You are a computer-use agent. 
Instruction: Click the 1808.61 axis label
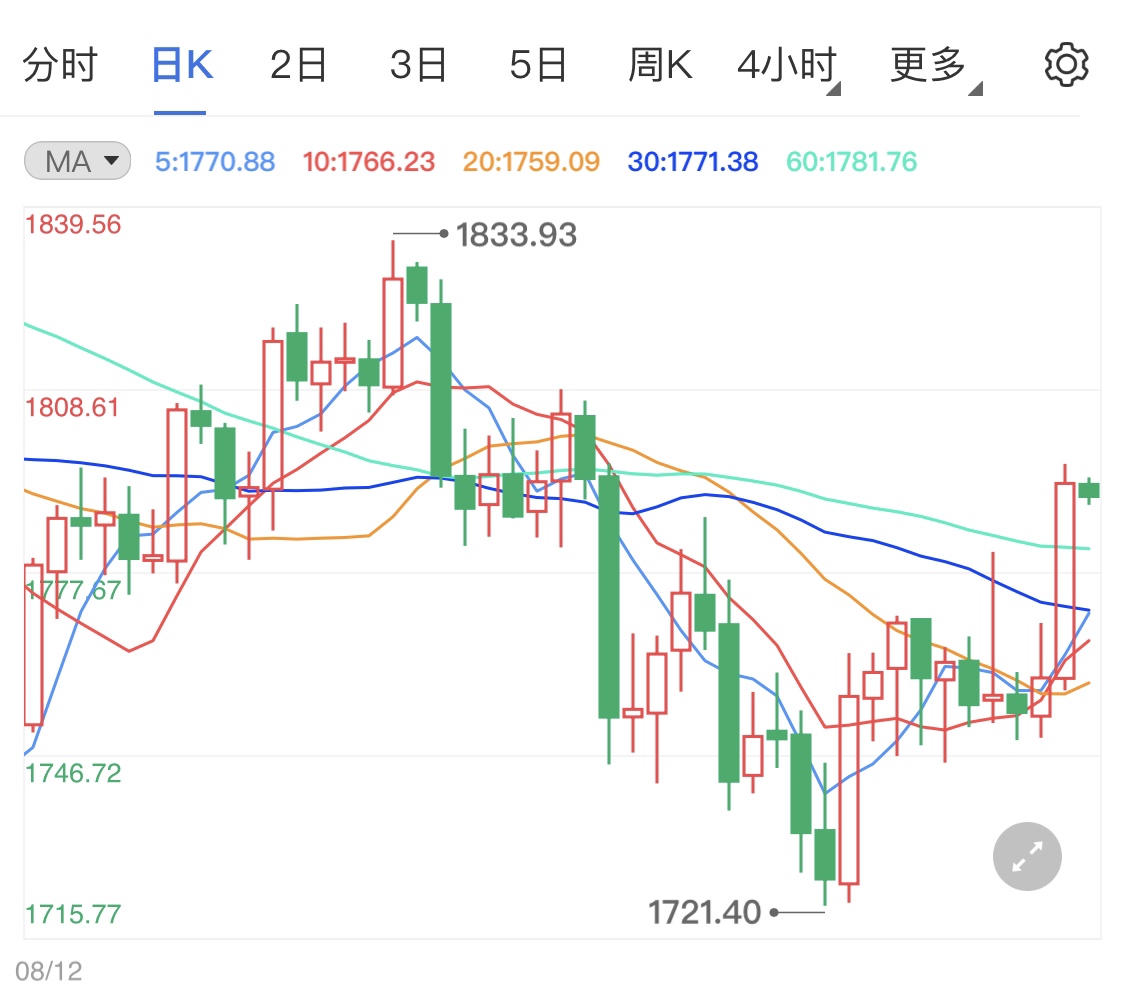pyautogui.click(x=72, y=408)
